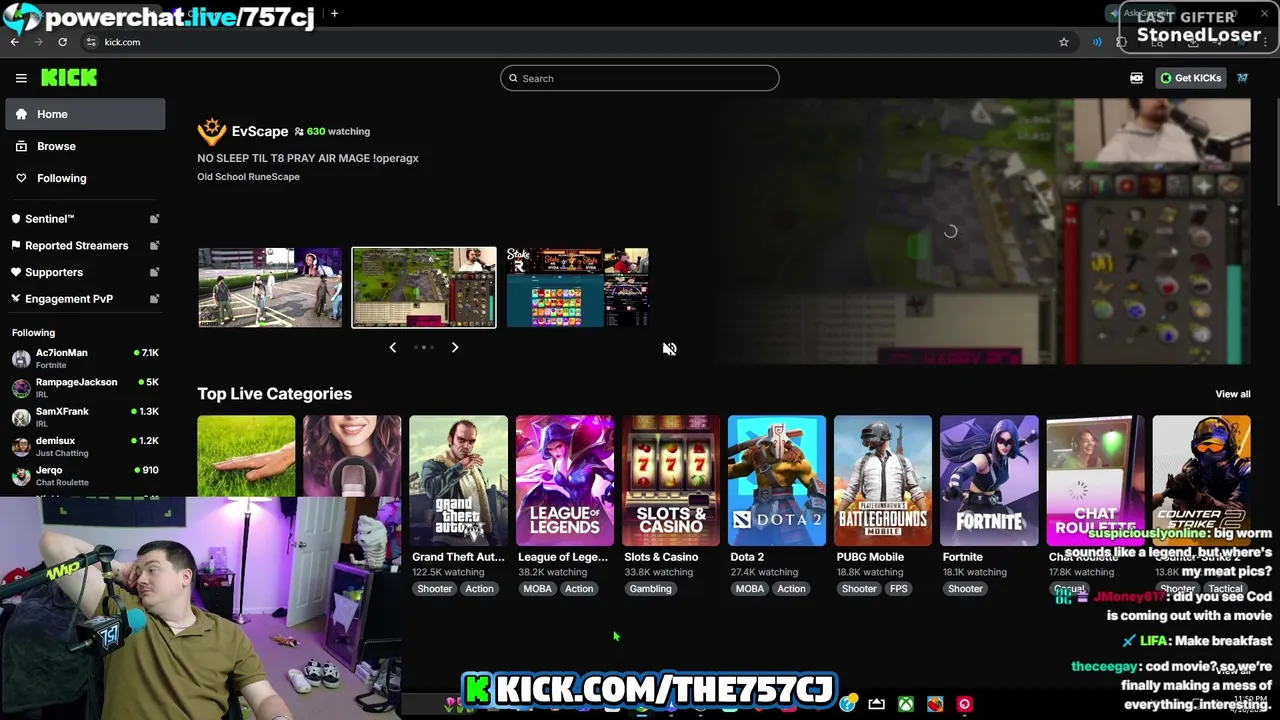Unmute the featured stream with the speaker icon

pos(669,349)
